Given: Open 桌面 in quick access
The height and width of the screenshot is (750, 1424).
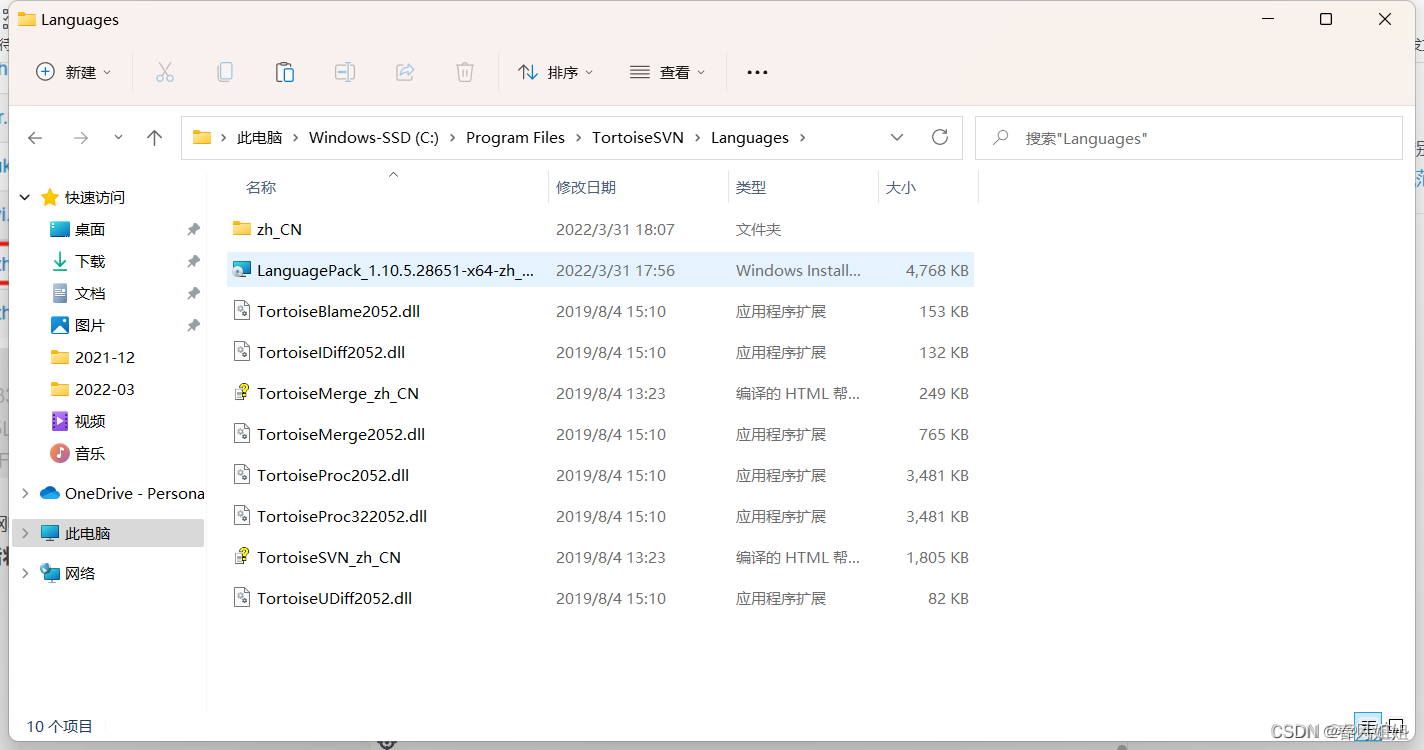Looking at the screenshot, I should tap(90, 229).
